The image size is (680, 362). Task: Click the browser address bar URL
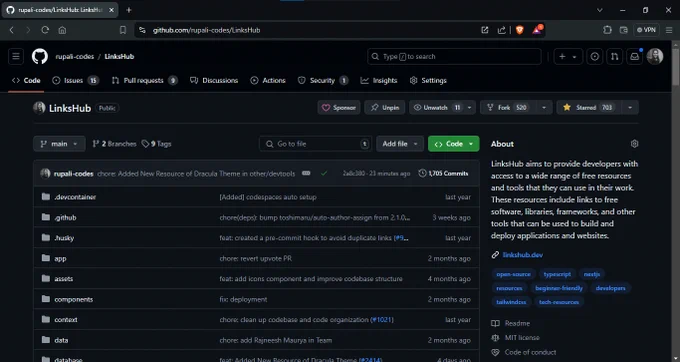point(206,30)
